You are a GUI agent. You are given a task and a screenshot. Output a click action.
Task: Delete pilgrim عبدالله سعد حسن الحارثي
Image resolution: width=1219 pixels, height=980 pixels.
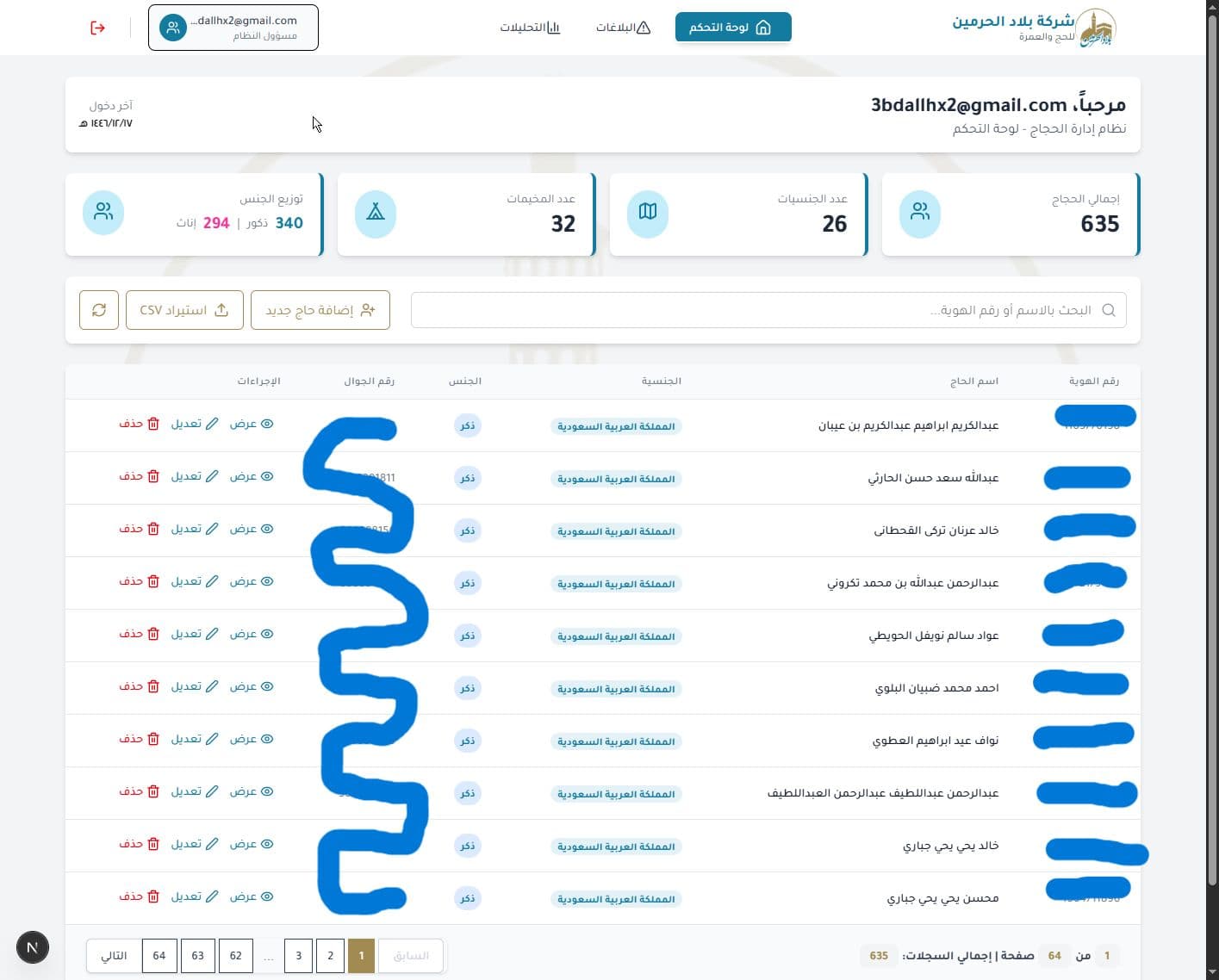tap(140, 476)
